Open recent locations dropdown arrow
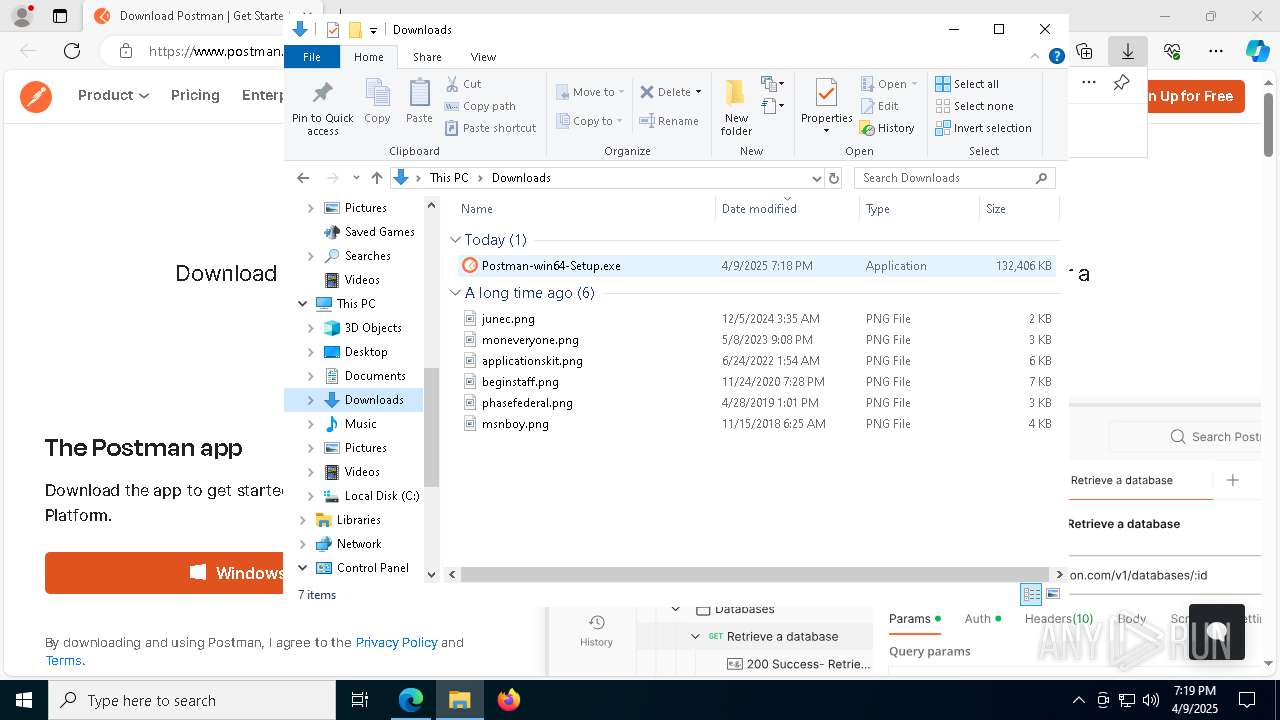The image size is (1280, 720). (x=356, y=178)
